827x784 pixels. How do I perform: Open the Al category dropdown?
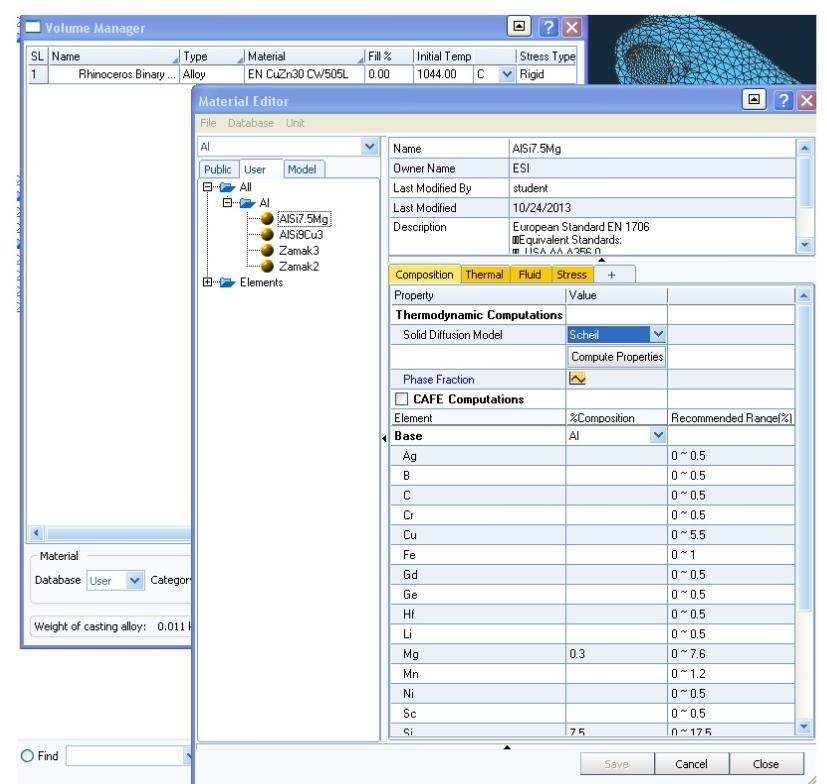[x=370, y=147]
